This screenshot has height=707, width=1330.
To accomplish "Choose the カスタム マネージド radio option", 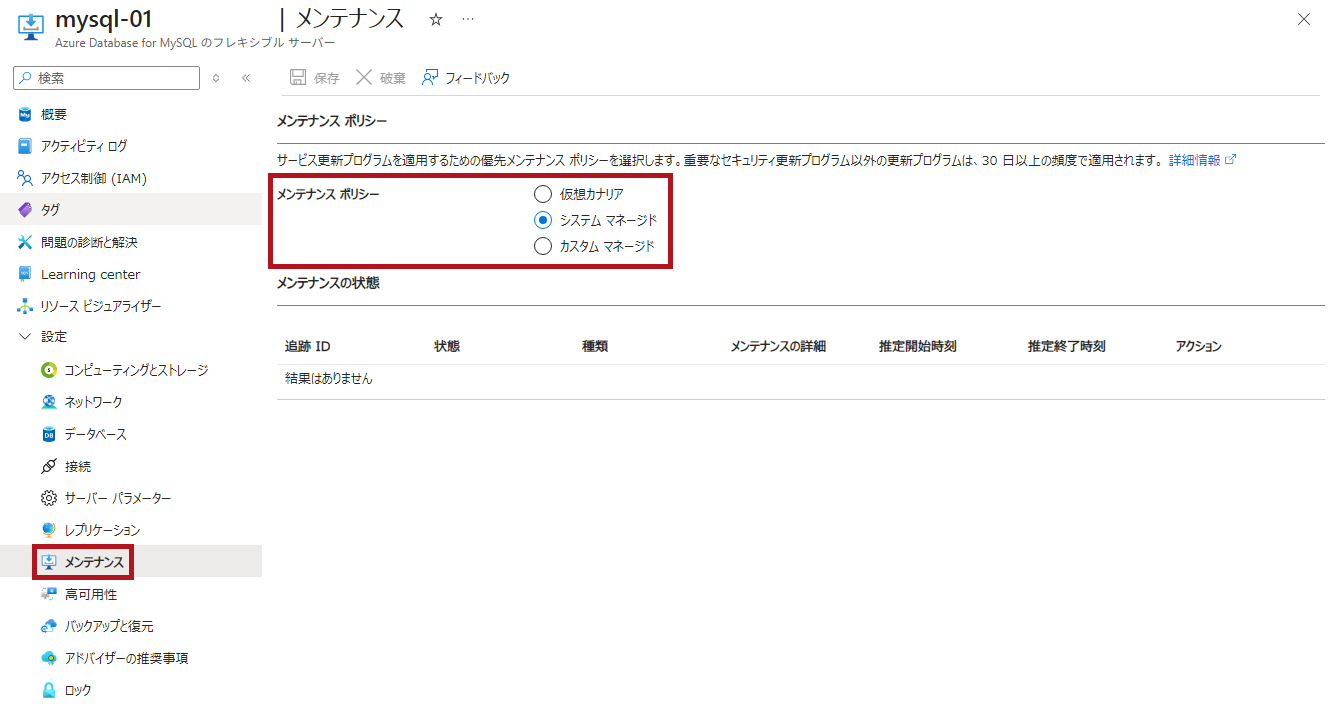I will (543, 246).
